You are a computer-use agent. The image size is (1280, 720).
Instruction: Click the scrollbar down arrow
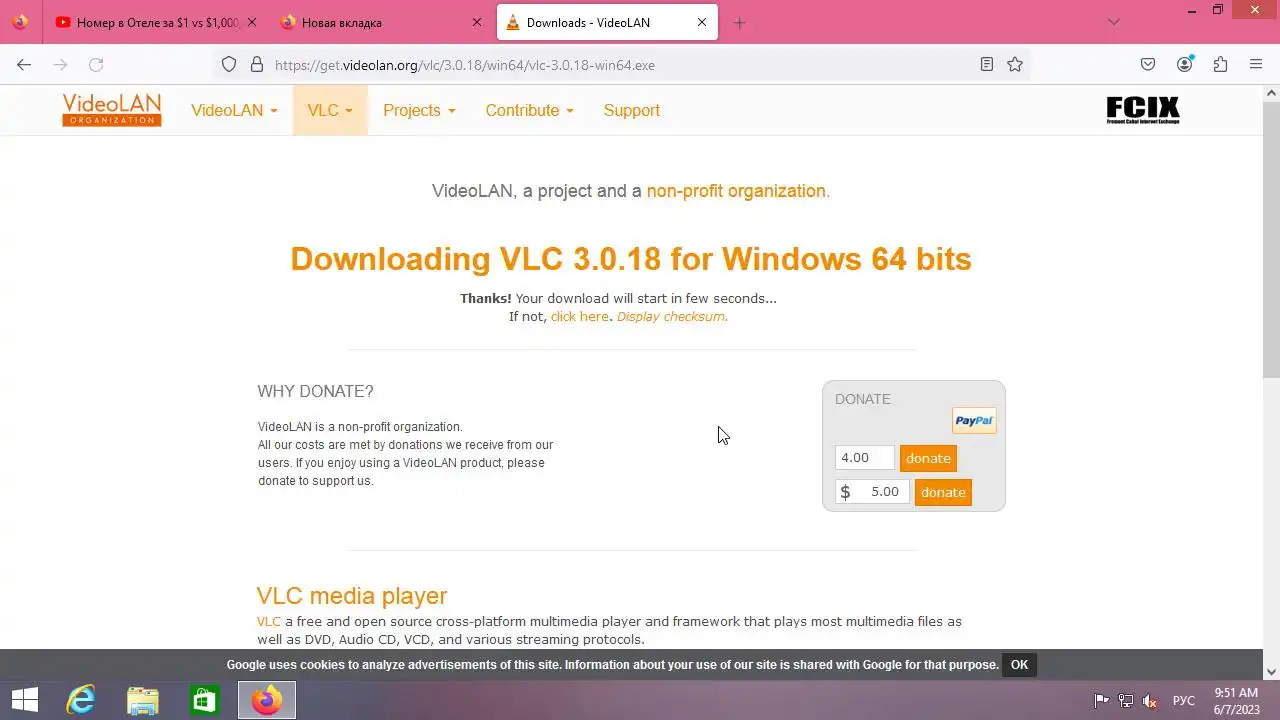tap(1272, 672)
